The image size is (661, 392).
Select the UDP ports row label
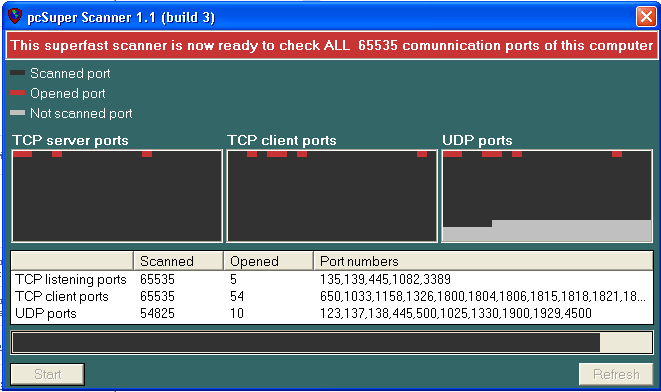pyautogui.click(x=46, y=314)
